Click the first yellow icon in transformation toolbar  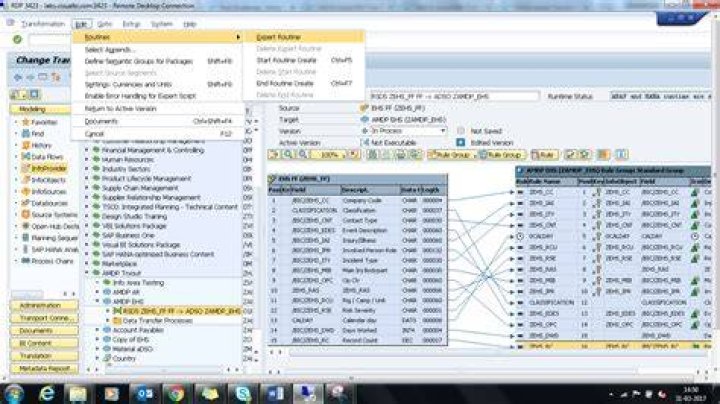(x=275, y=155)
